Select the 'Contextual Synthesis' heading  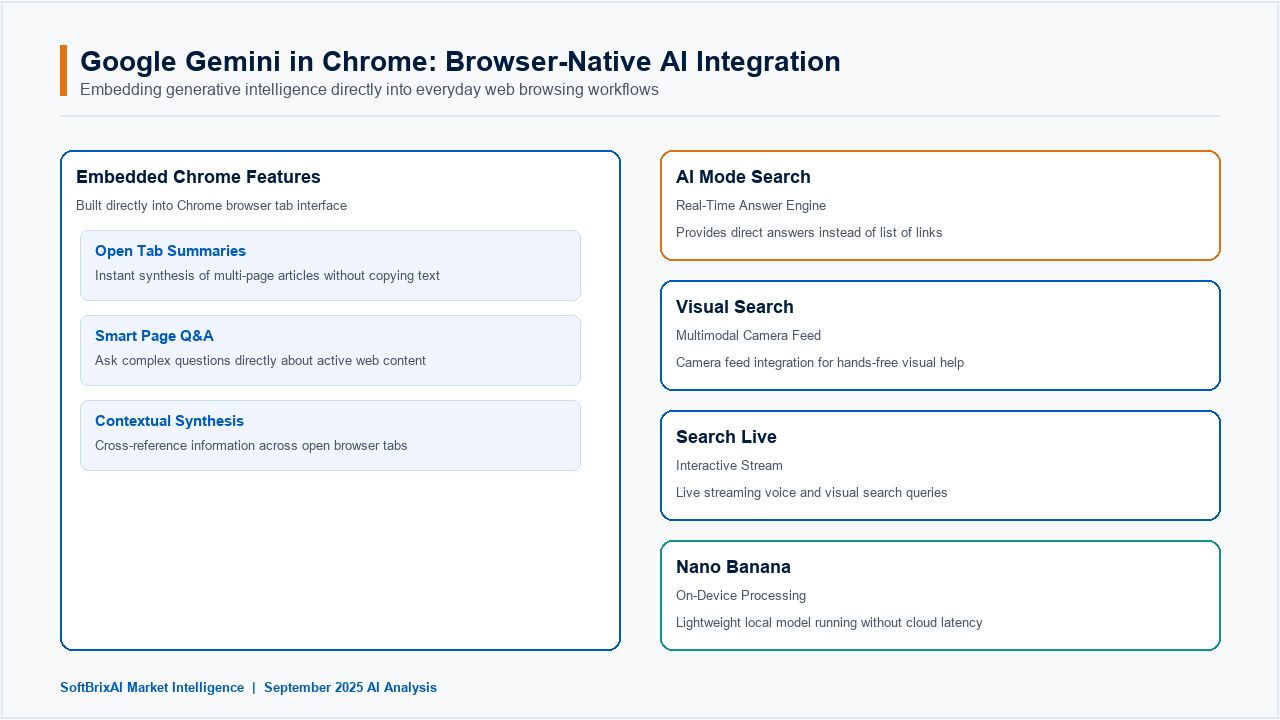click(169, 421)
